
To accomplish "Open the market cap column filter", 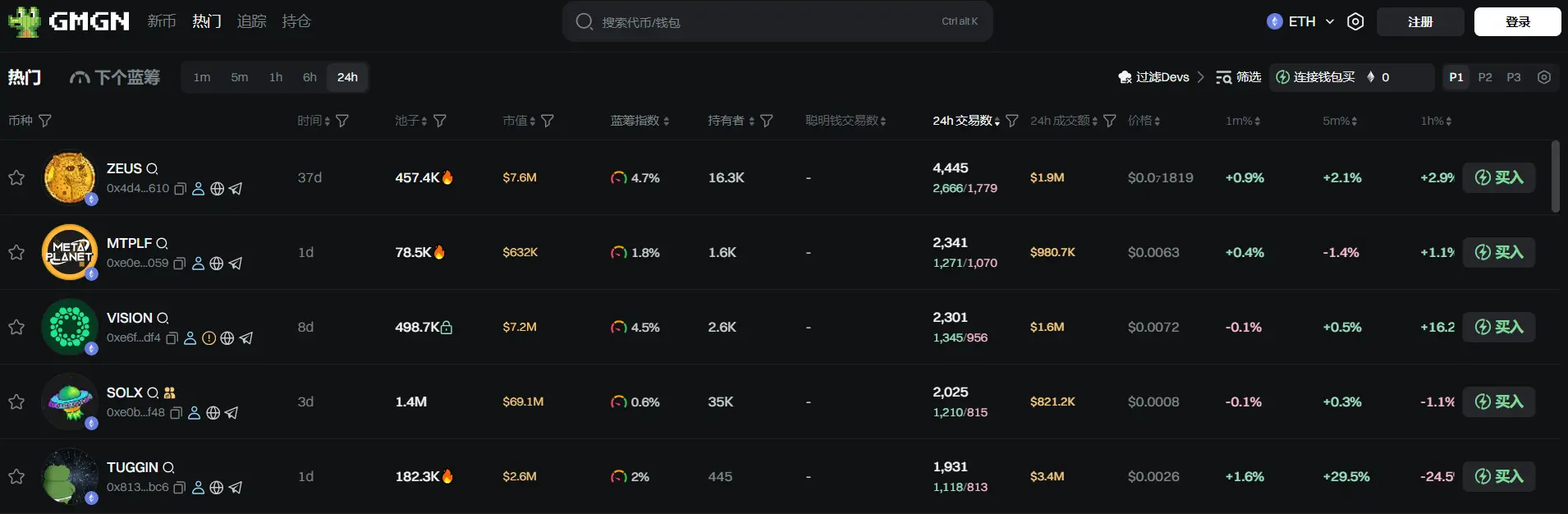I will [548, 121].
